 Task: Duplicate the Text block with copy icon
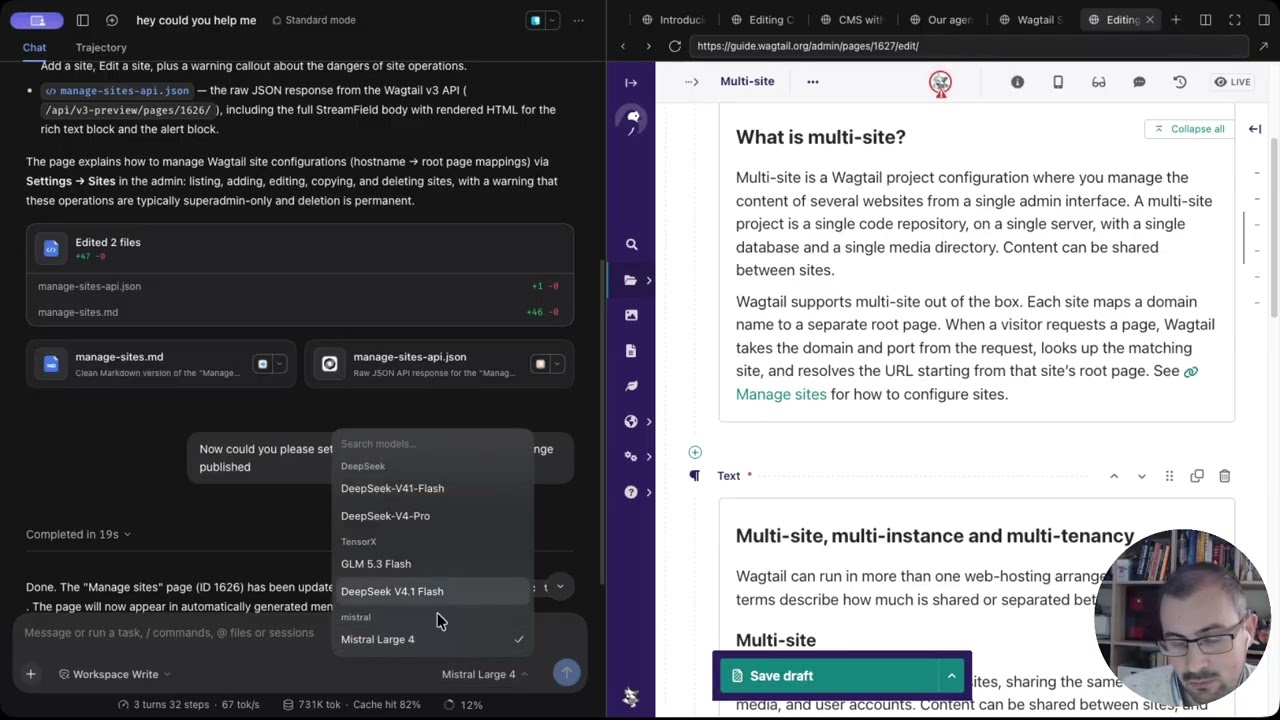point(1197,476)
